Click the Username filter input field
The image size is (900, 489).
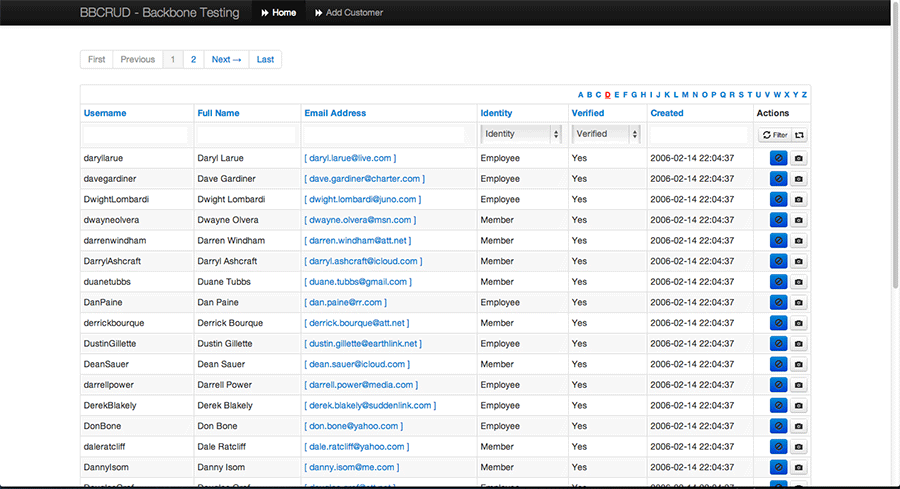tap(135, 135)
